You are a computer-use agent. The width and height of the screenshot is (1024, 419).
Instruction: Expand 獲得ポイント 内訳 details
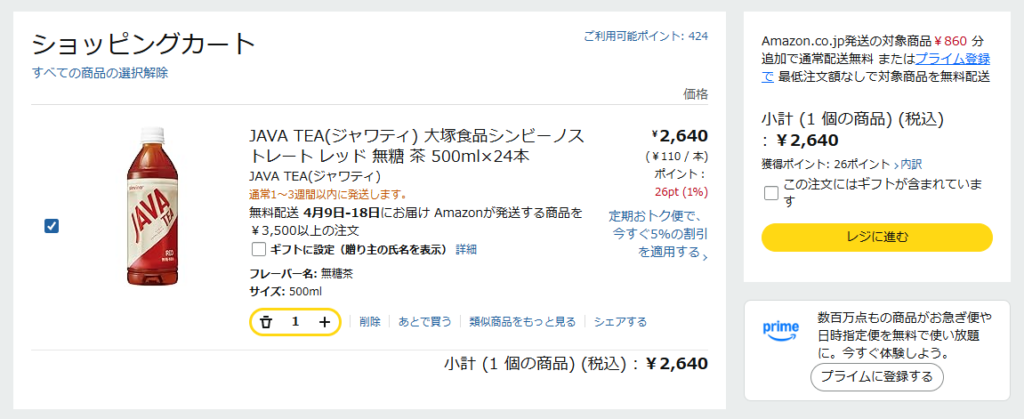(x=910, y=164)
